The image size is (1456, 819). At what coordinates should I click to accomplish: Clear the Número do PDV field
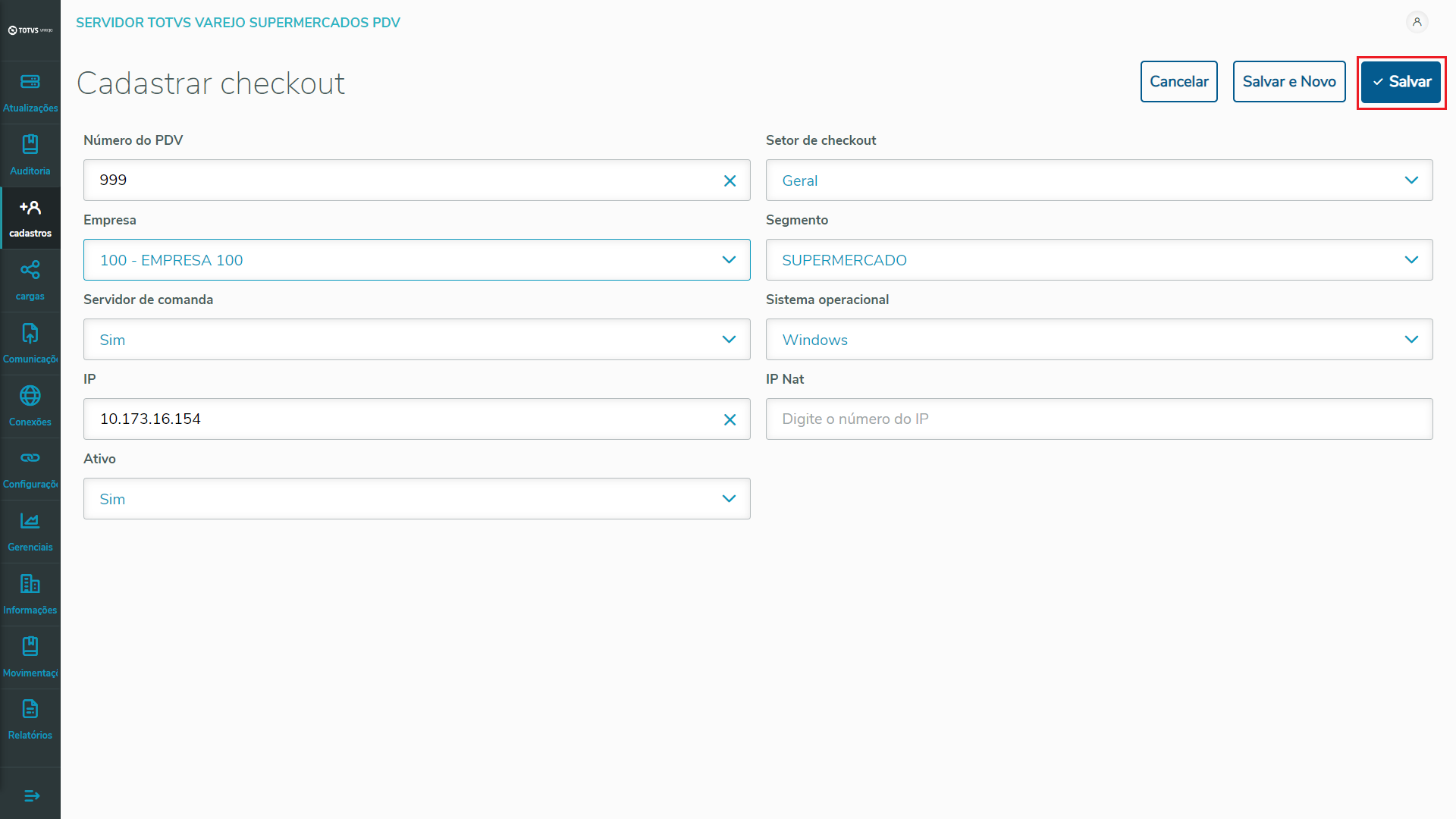(730, 180)
